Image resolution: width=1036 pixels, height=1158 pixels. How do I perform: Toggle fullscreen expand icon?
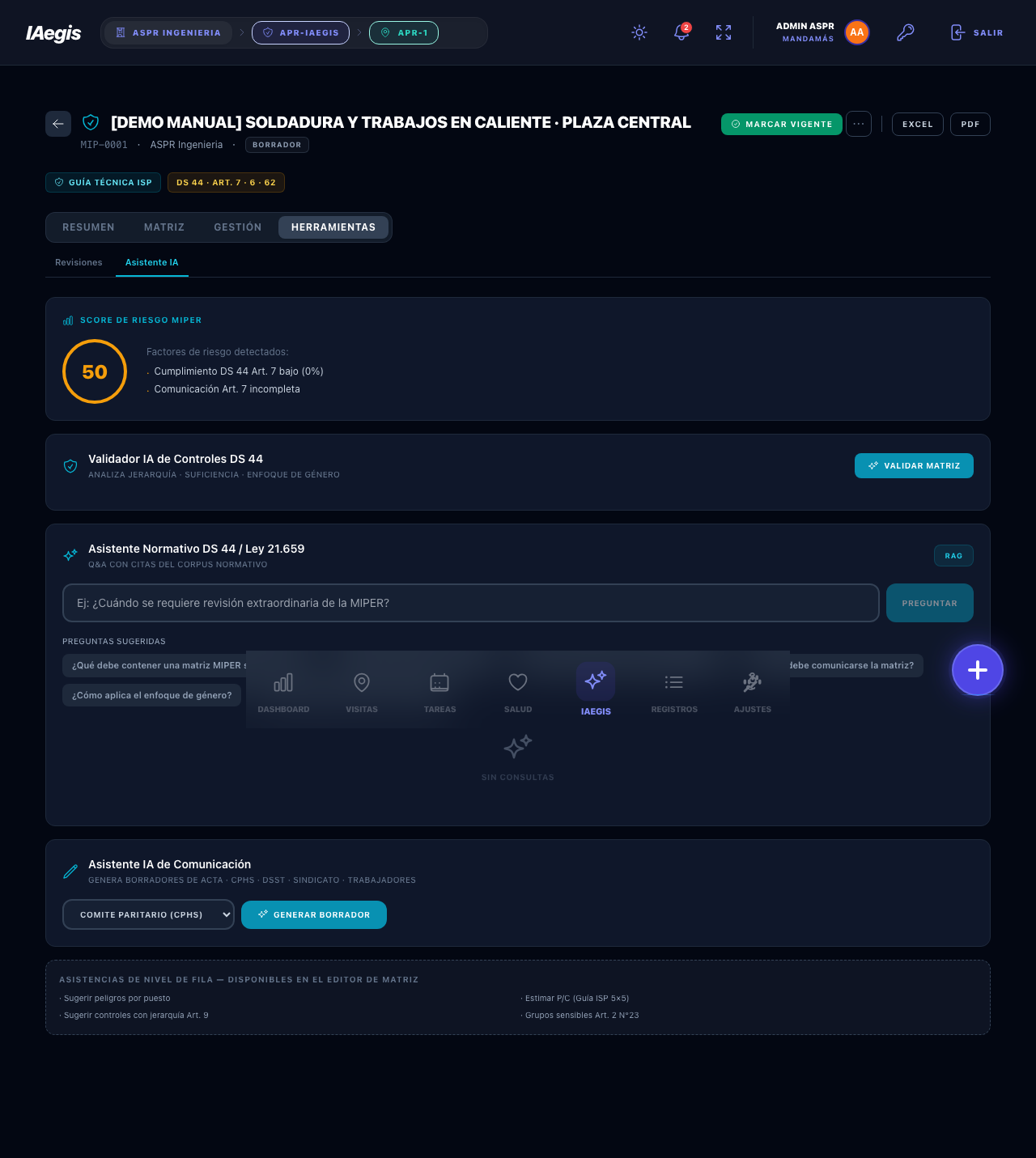724,32
